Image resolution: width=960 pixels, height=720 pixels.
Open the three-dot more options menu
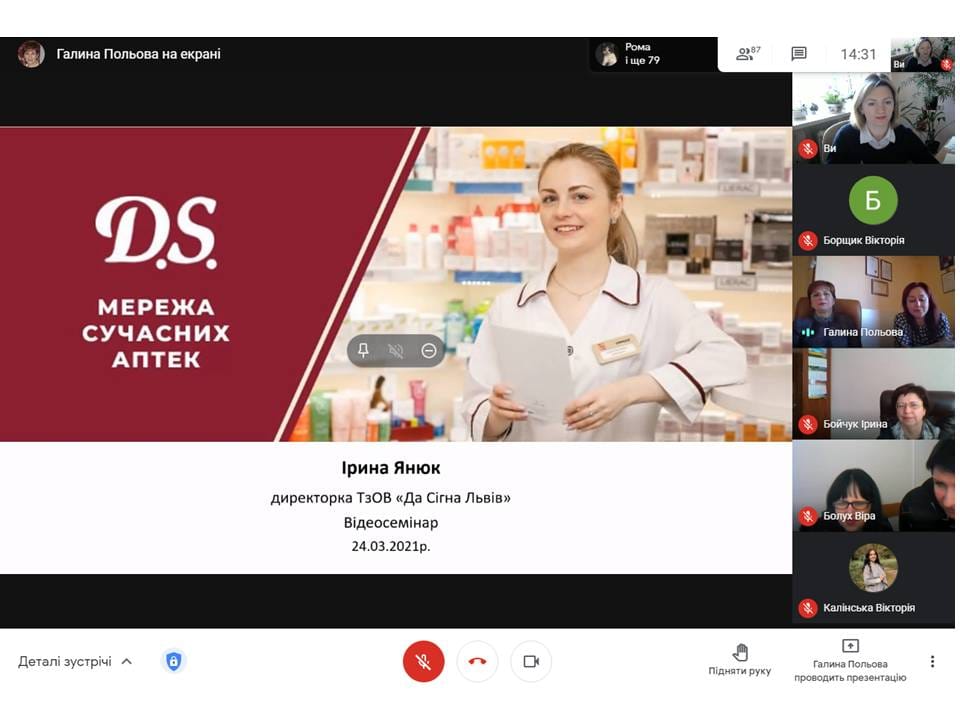click(932, 661)
